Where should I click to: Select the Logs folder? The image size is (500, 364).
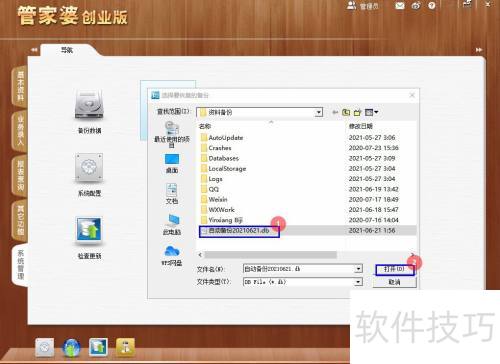[212, 179]
